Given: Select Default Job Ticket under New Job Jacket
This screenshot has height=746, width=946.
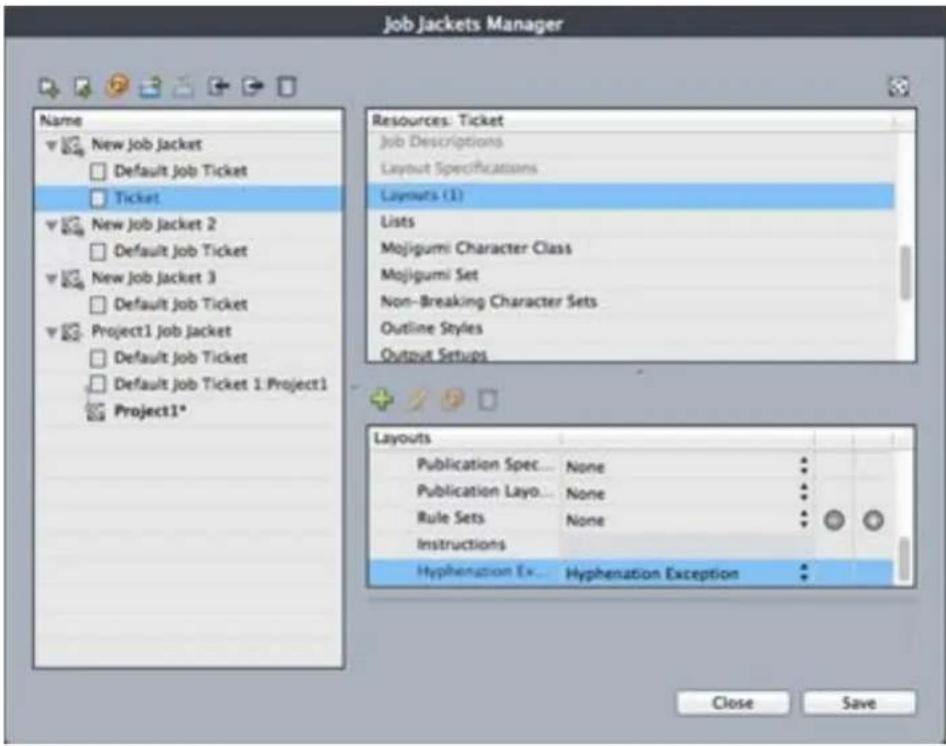Looking at the screenshot, I should pos(181,171).
